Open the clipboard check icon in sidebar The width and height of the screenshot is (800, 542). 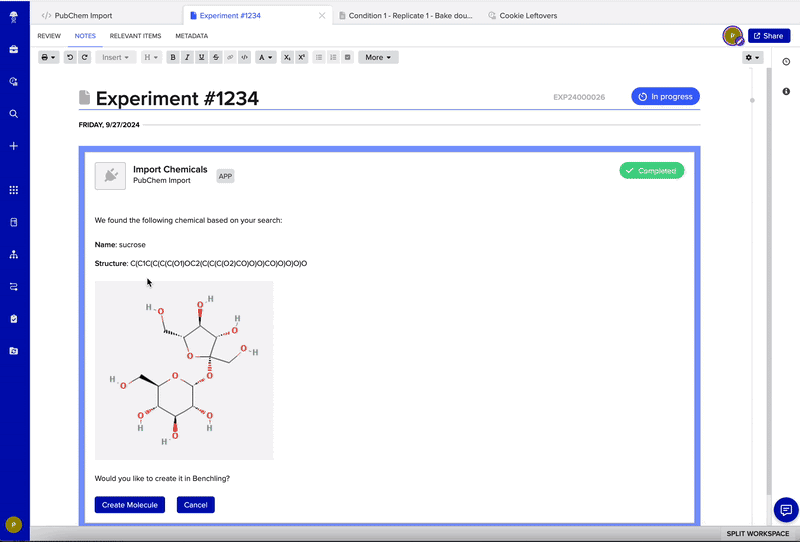14,318
